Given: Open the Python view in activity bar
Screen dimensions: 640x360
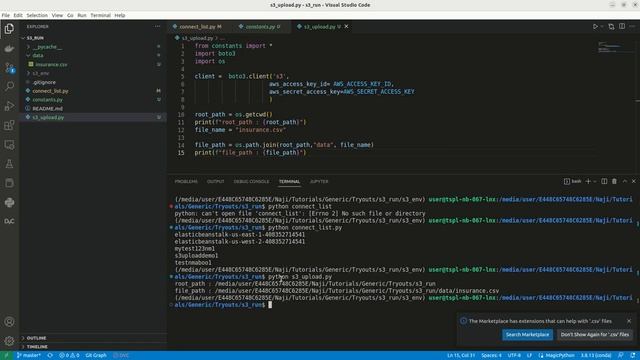Looking at the screenshot, I should point(9,202).
